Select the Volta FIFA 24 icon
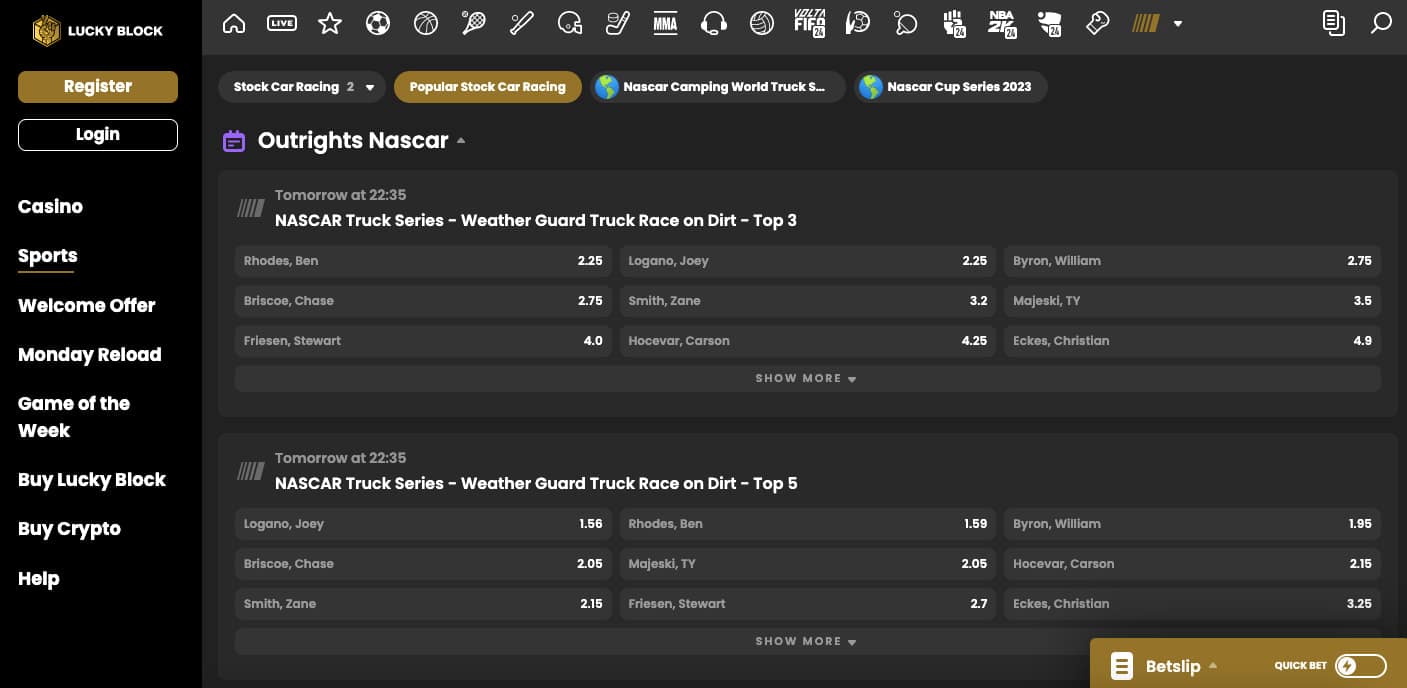Screen dimensions: 1407x688 [809, 23]
